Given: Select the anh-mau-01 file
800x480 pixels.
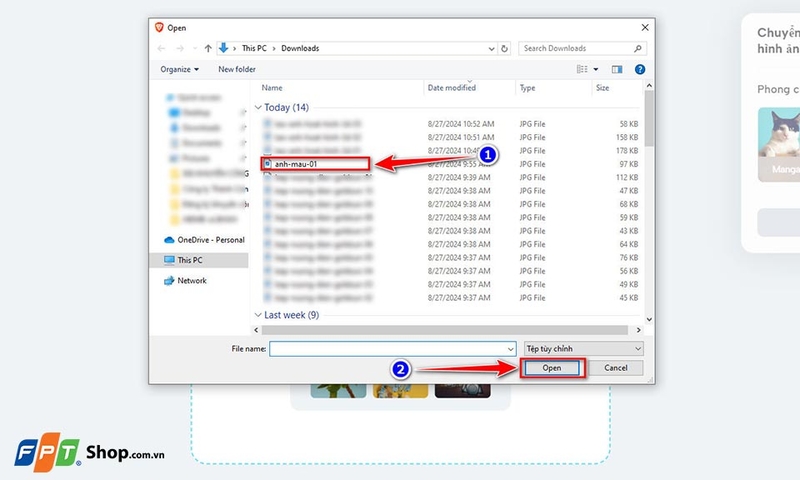Looking at the screenshot, I should coord(296,164).
